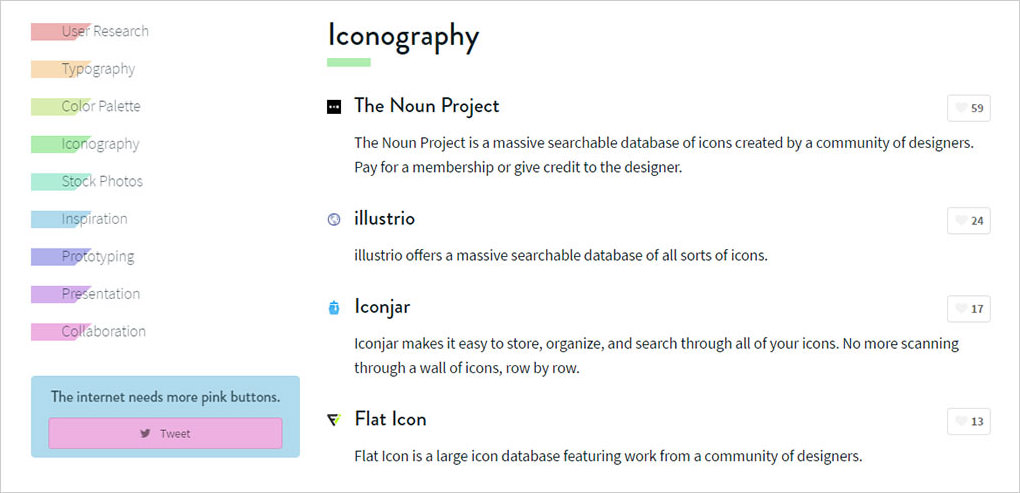The height and width of the screenshot is (493, 1020).
Task: Click the Twitter bird icon on Tweet button
Action: pos(146,434)
